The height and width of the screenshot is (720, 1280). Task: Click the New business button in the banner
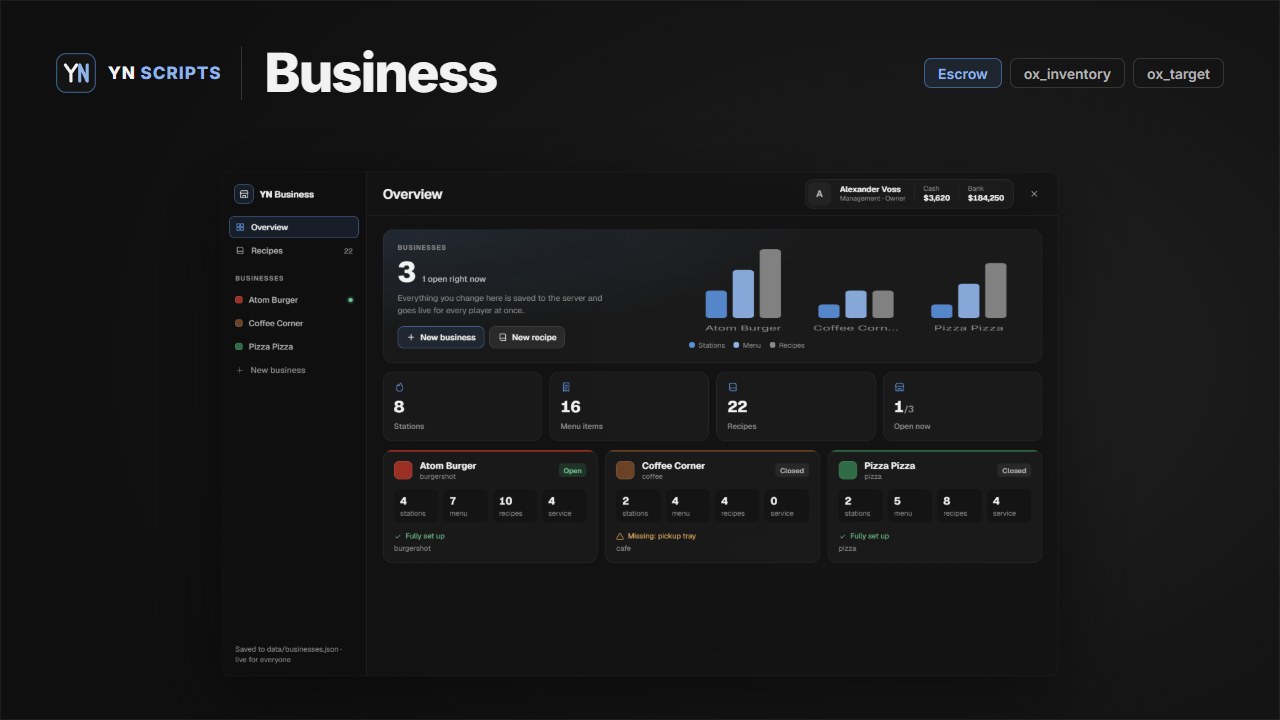(x=441, y=337)
